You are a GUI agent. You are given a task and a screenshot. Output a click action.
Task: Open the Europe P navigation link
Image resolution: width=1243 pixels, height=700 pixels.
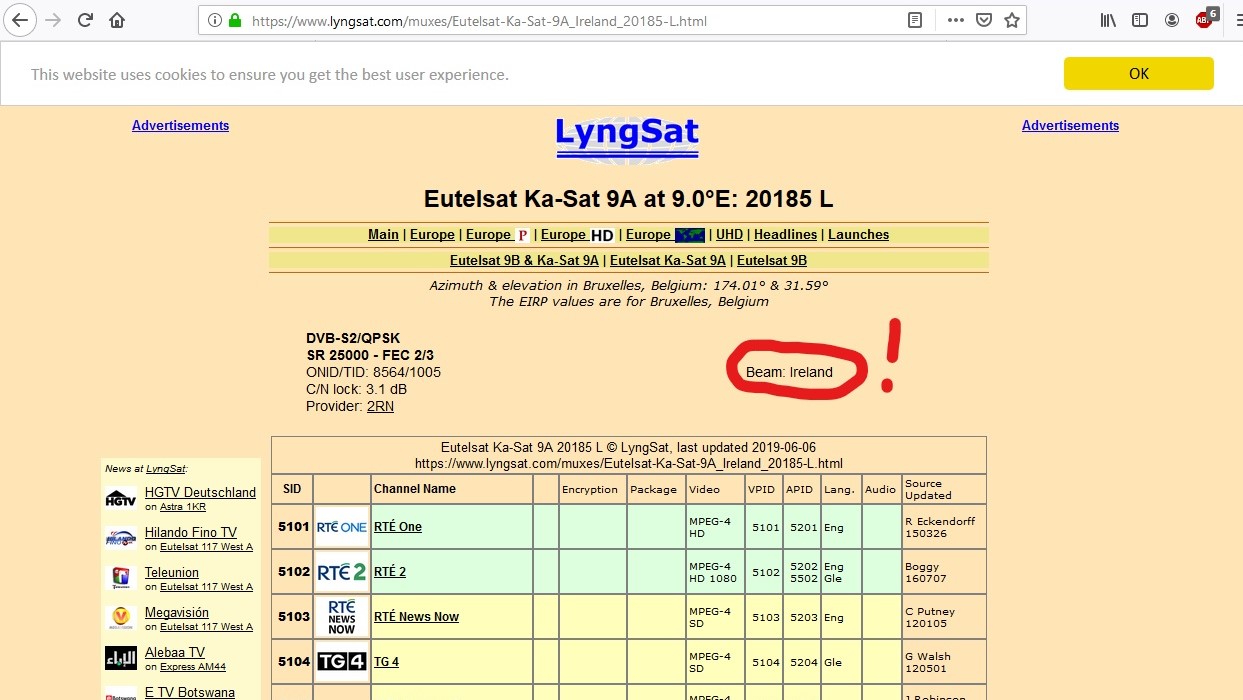[497, 234]
